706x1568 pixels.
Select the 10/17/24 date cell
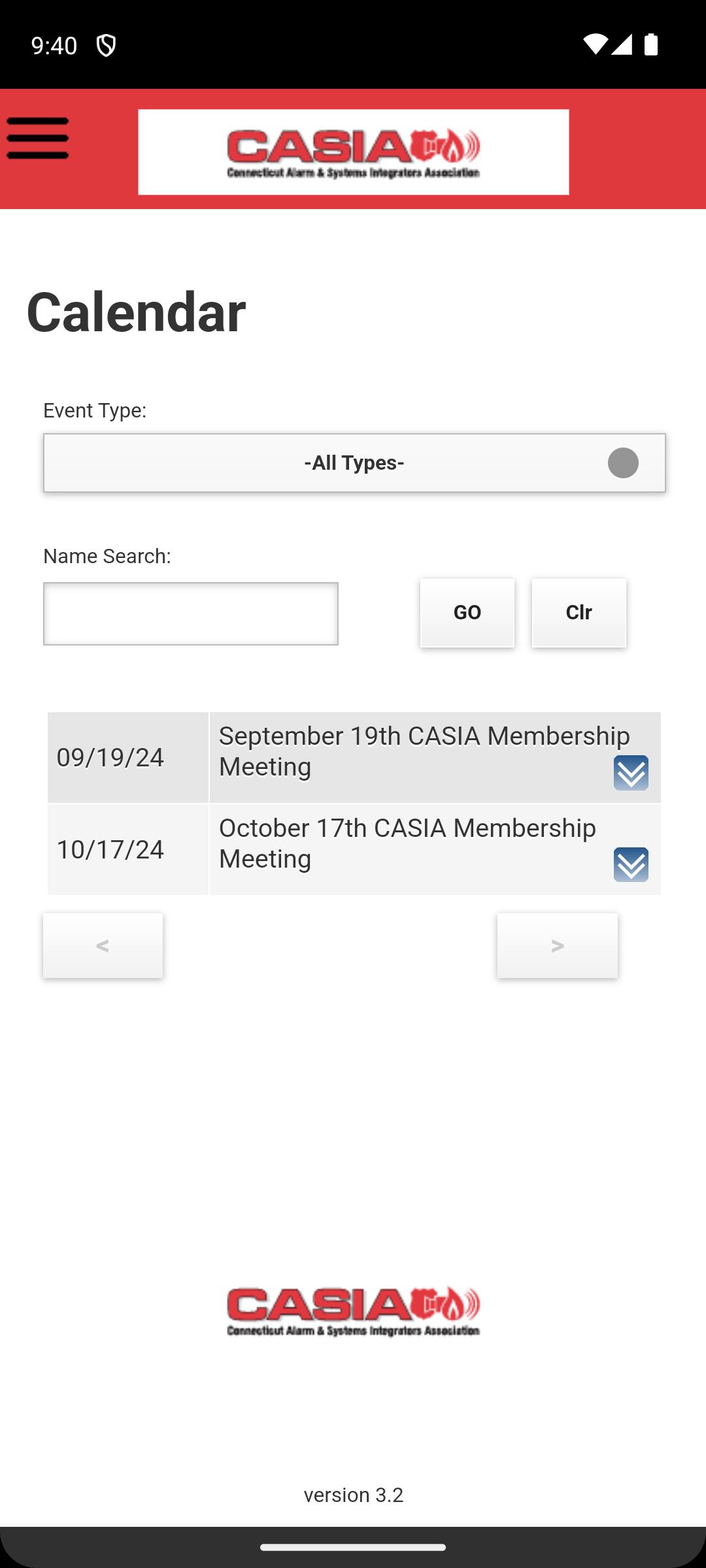pyautogui.click(x=128, y=849)
